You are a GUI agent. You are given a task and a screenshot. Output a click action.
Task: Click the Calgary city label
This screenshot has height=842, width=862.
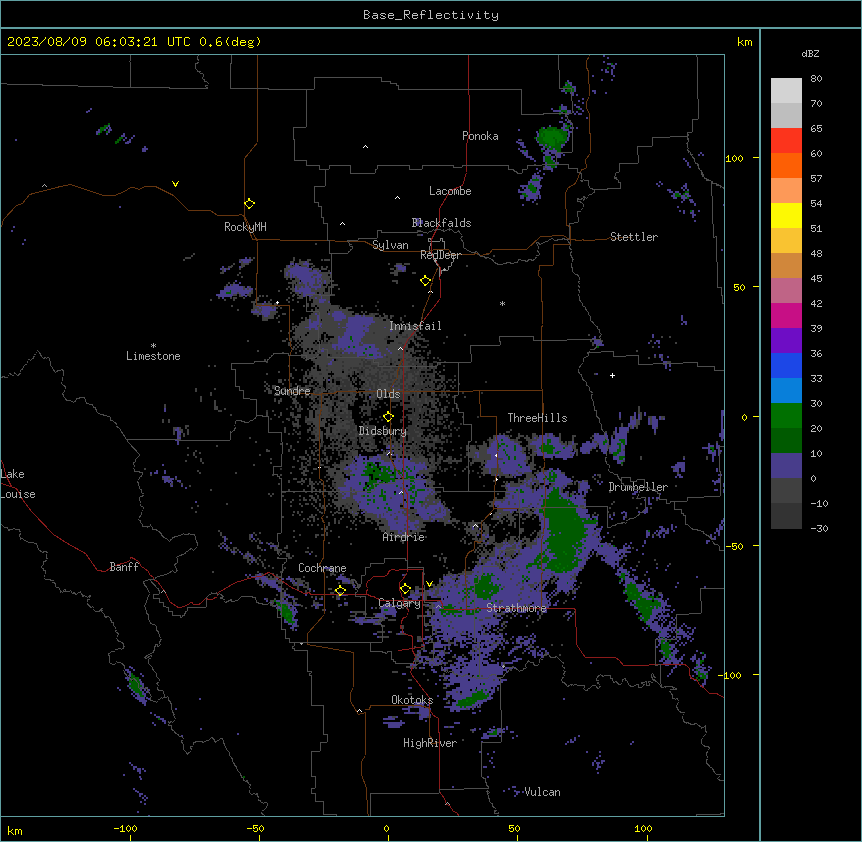(x=400, y=603)
